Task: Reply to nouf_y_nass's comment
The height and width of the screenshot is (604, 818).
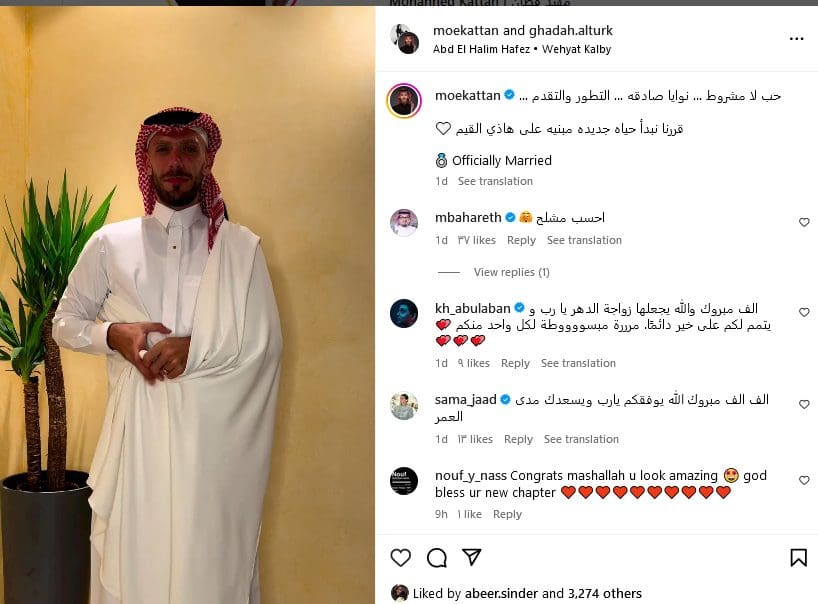Action: tap(507, 514)
